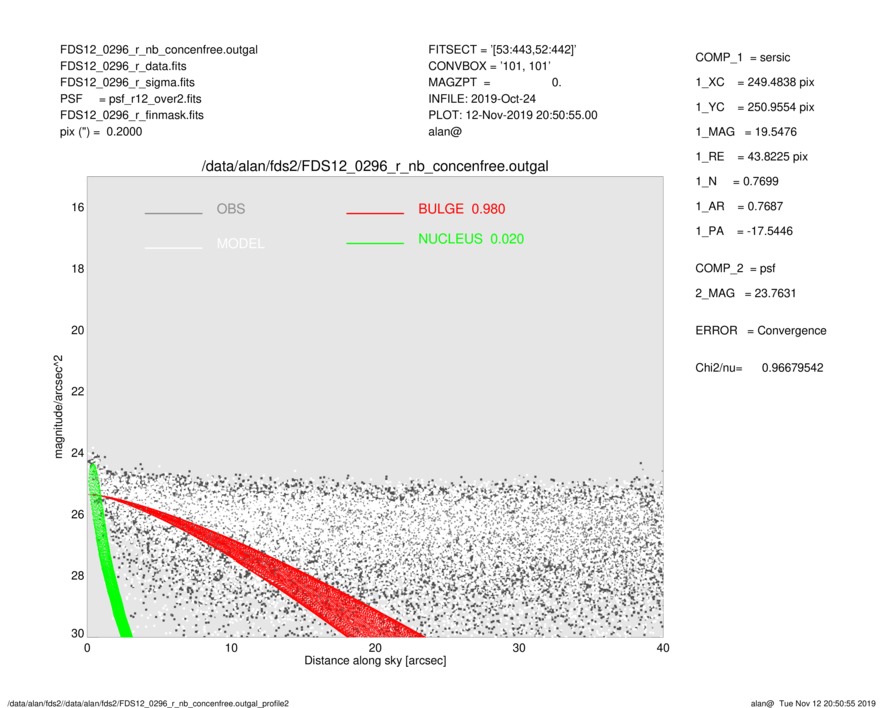Click the 1_MAG = 19.5476 parameter
This screenshot has width=885, height=708.
746,132
